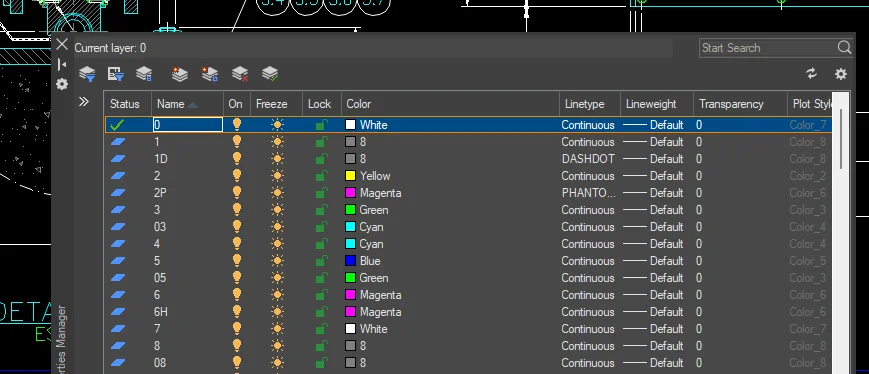Viewport: 869px width, 374px height.
Task: Sort by Lock column header
Action: tap(322, 104)
